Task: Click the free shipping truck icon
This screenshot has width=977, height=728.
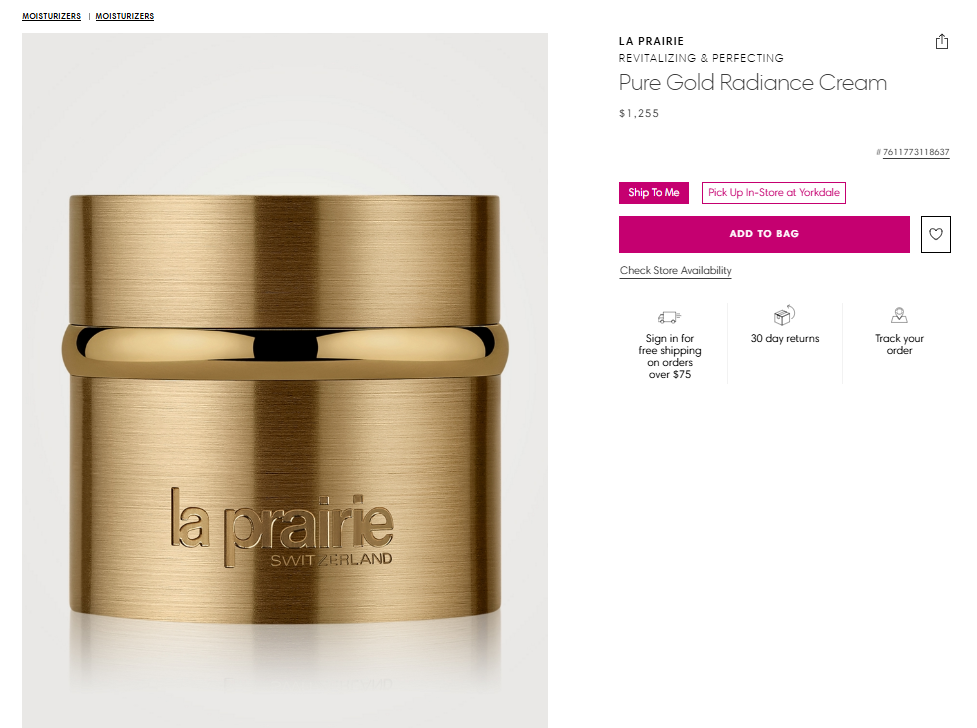Action: pos(669,317)
